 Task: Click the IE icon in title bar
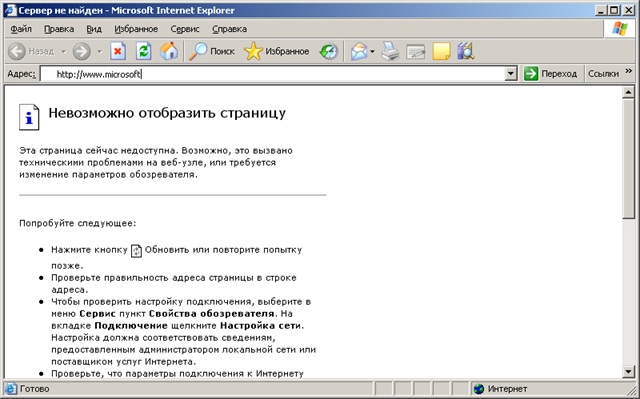click(10, 10)
